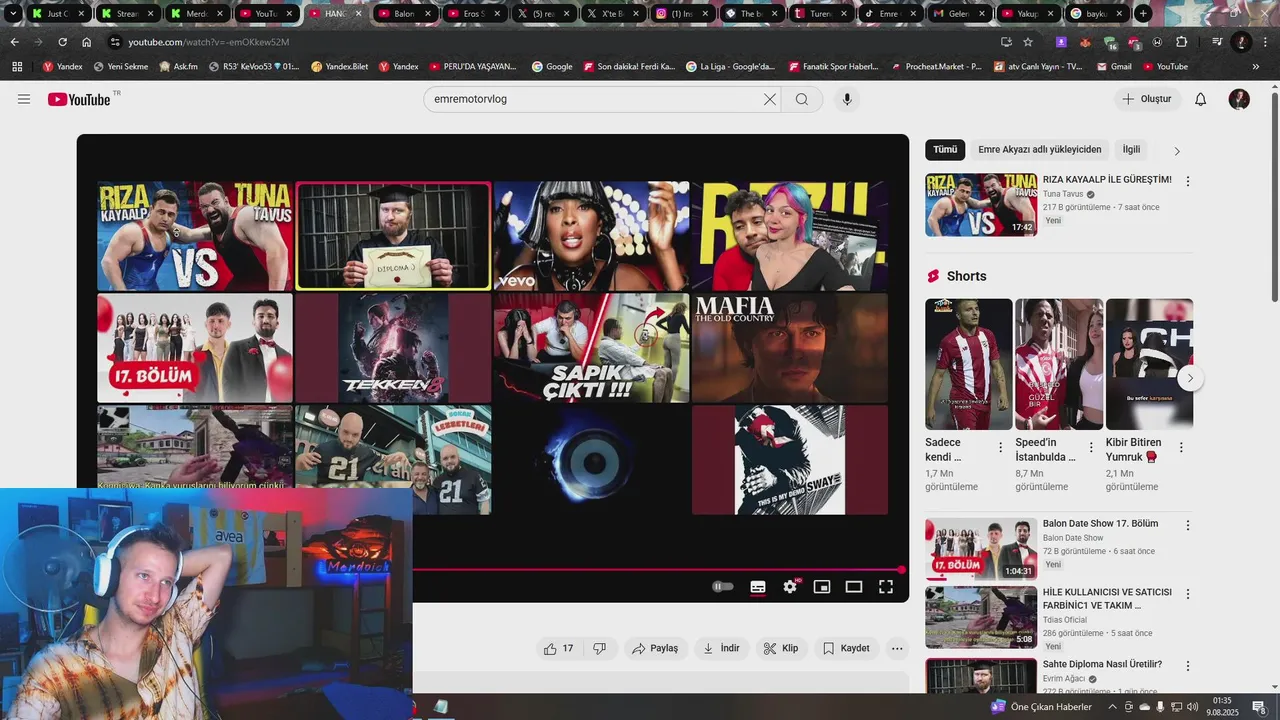This screenshot has width=1280, height=720.
Task: Bookmark this page with star icon
Action: pyautogui.click(x=1028, y=42)
